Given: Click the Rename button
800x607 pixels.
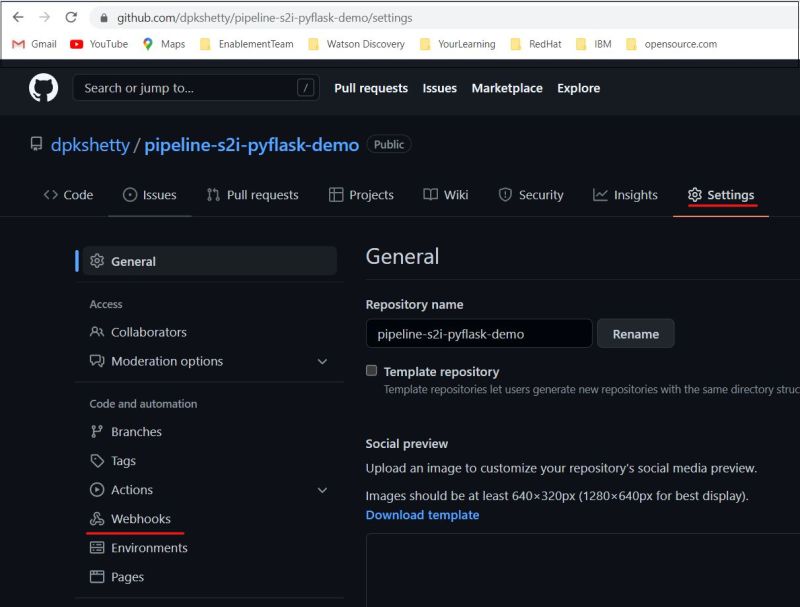Looking at the screenshot, I should click(635, 333).
